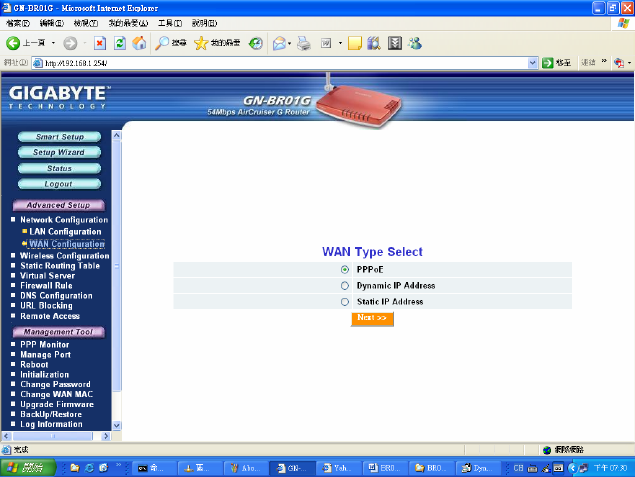Open the File menu

coord(18,23)
